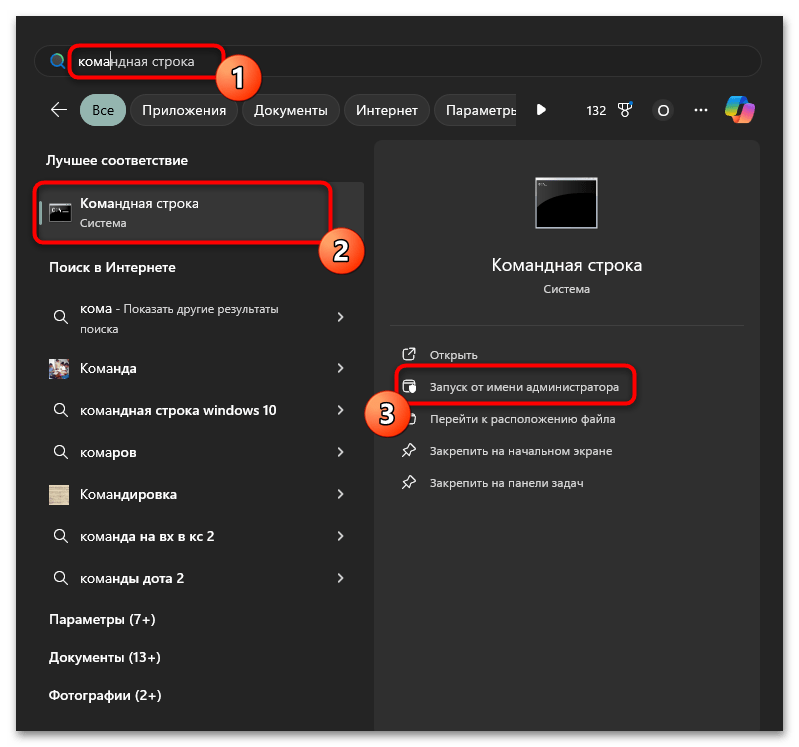Click the user account circle 'O'
Image resolution: width=799 pixels, height=747 pixels.
tap(663, 110)
